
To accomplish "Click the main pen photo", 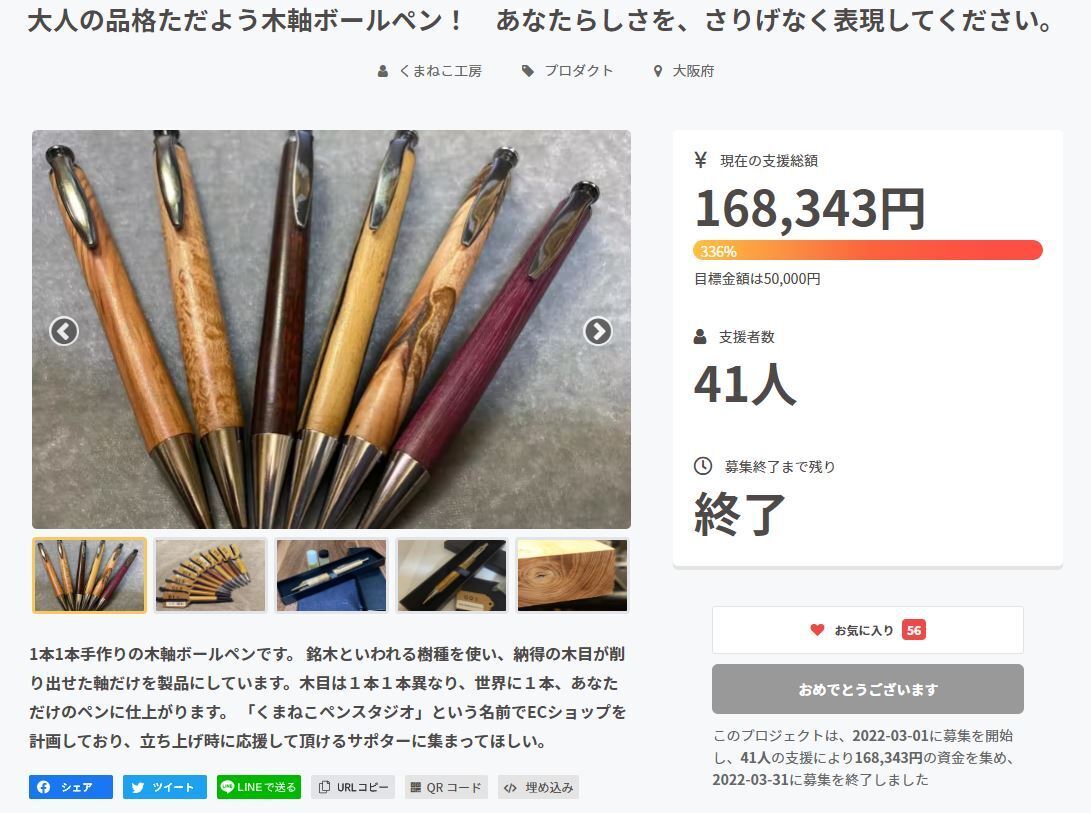I will (x=331, y=329).
